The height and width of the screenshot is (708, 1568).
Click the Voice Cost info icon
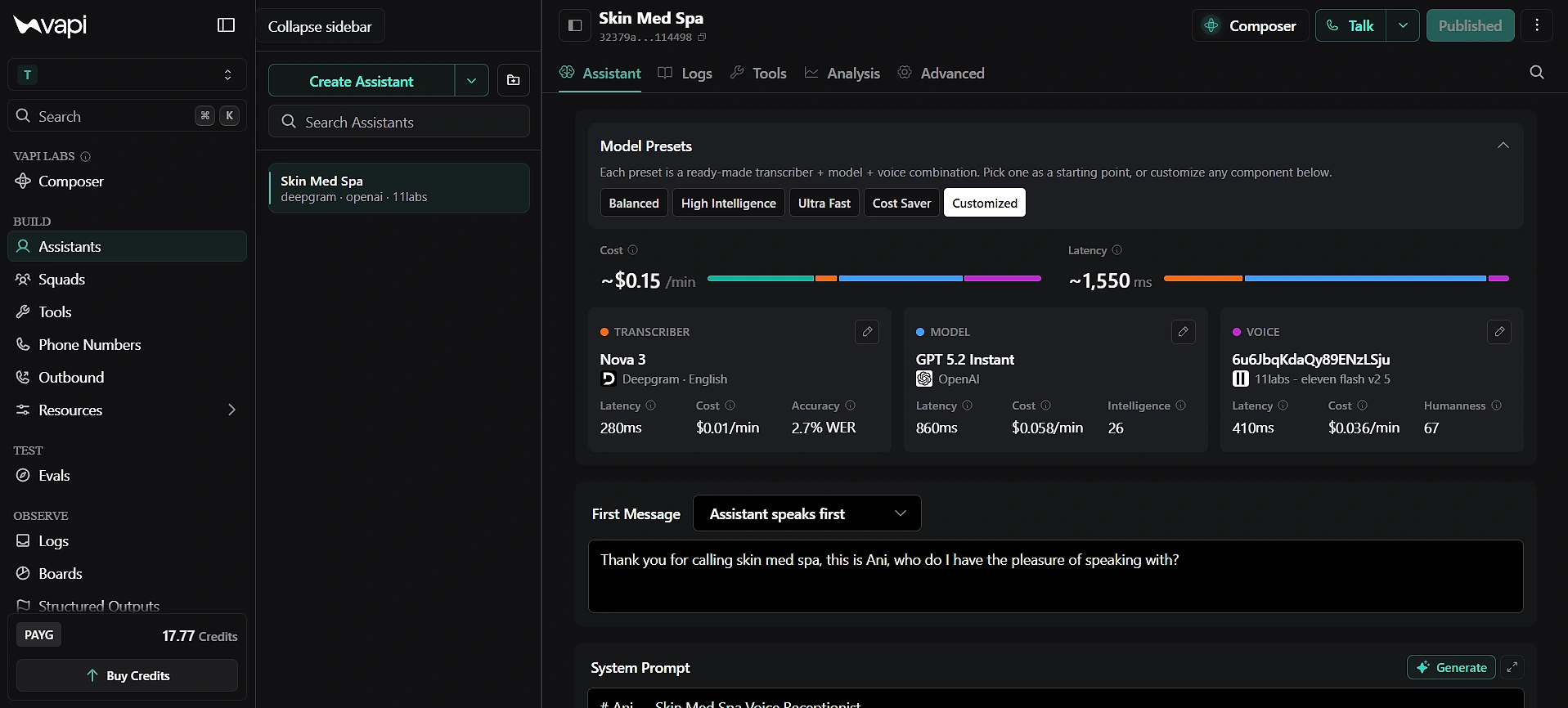pos(1362,406)
